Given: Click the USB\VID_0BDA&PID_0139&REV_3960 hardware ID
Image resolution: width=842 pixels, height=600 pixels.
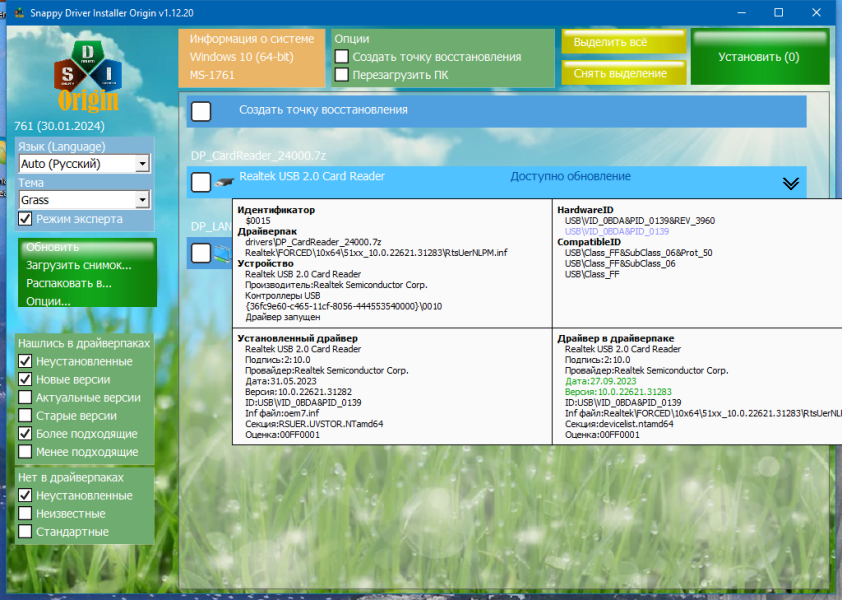Looking at the screenshot, I should pyautogui.click(x=640, y=221).
